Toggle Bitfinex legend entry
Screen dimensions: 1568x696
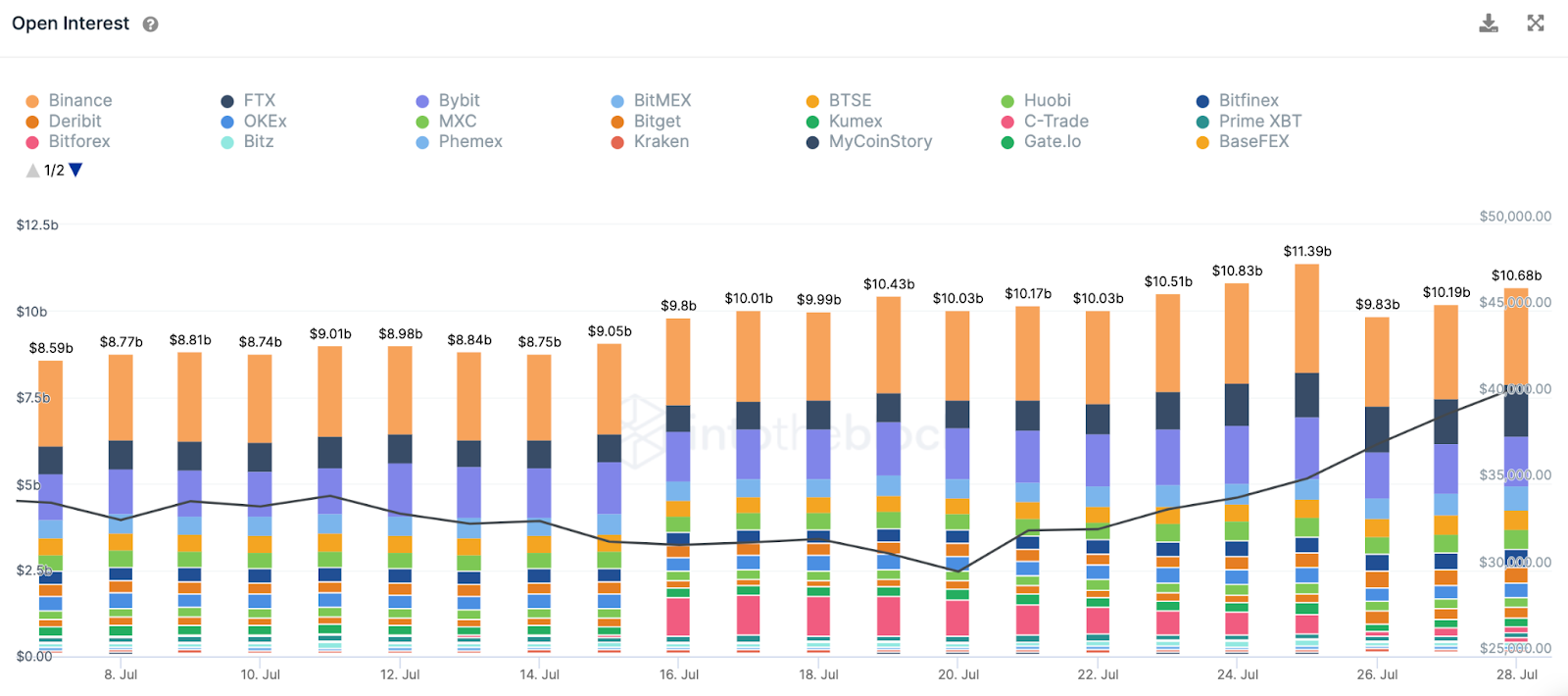tap(1238, 100)
